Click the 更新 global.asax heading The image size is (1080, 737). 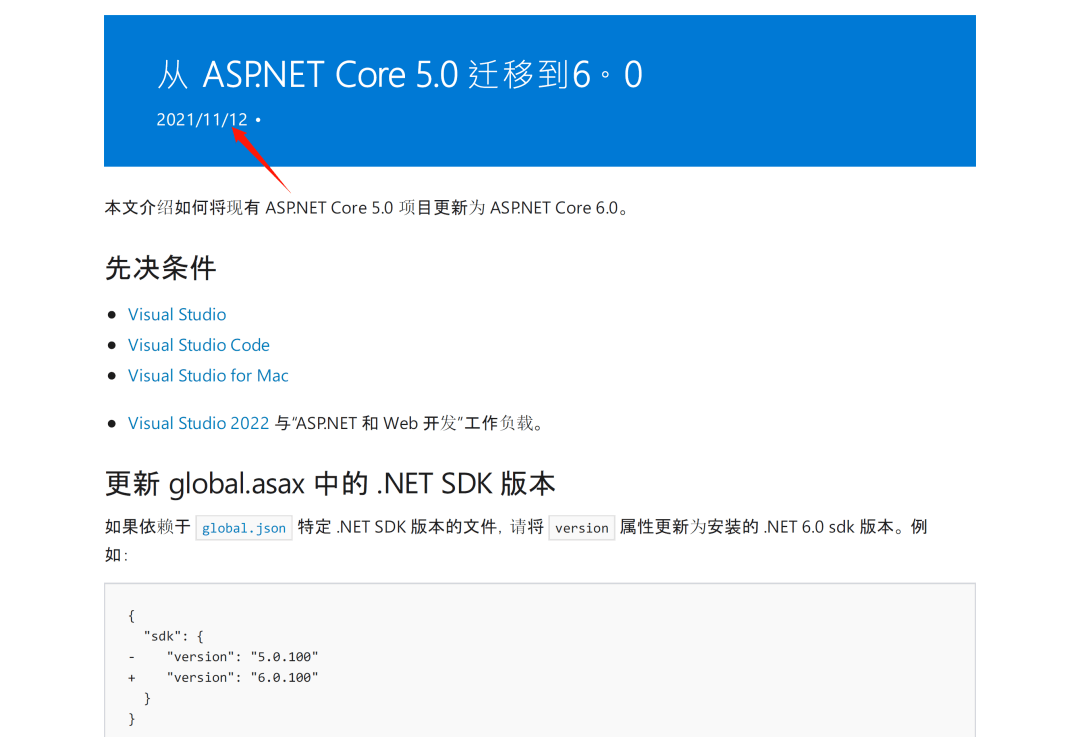(330, 484)
